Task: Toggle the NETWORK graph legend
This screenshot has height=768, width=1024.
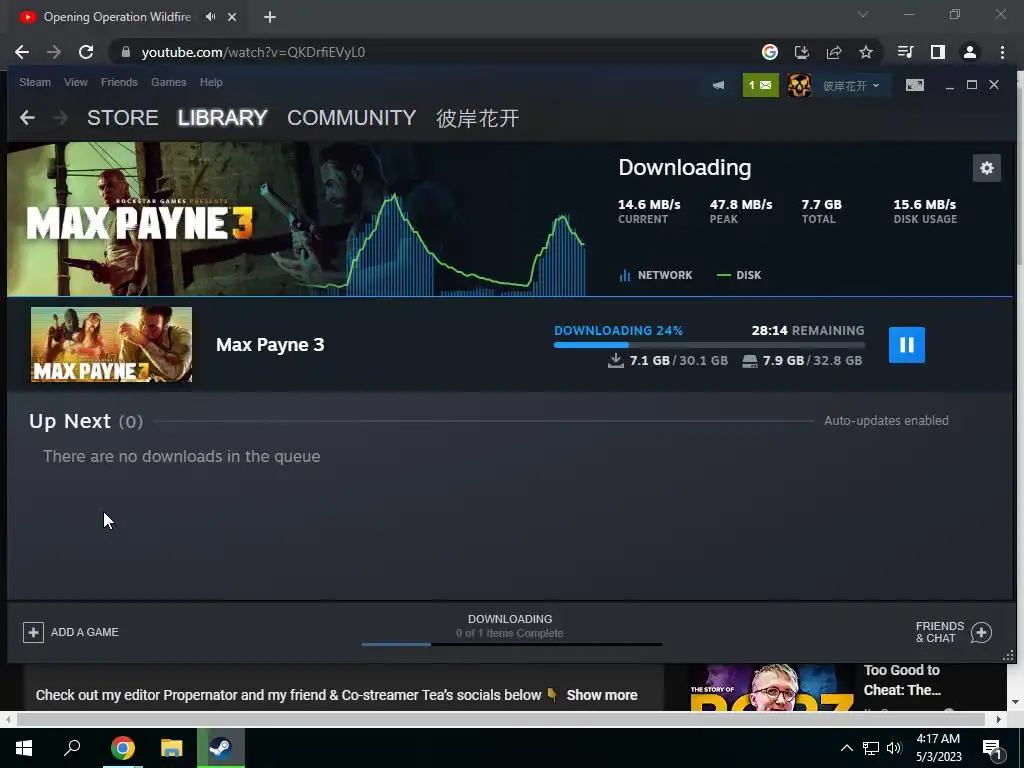Action: coord(656,275)
